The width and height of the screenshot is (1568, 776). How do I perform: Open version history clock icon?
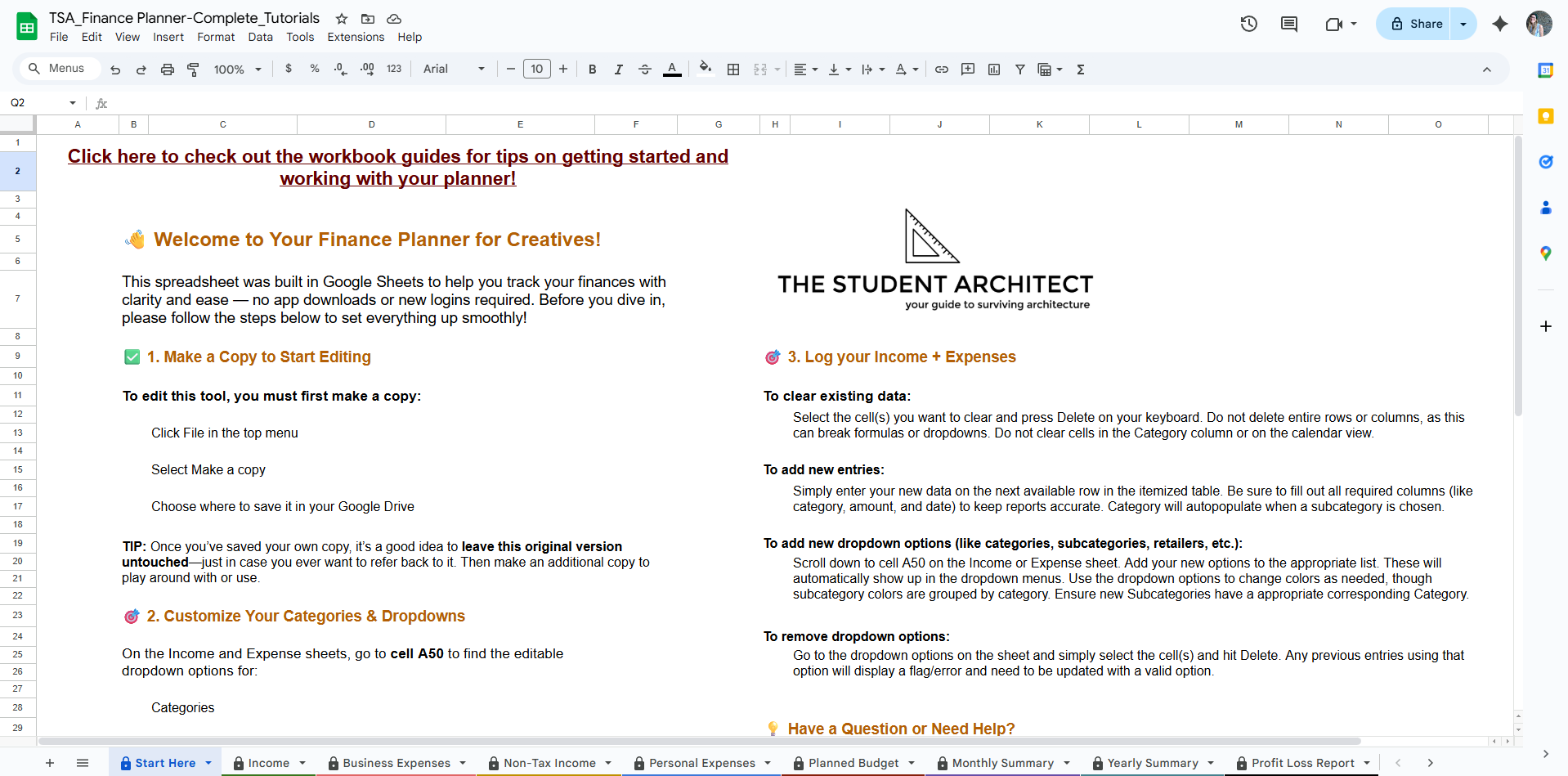pyautogui.click(x=1249, y=24)
